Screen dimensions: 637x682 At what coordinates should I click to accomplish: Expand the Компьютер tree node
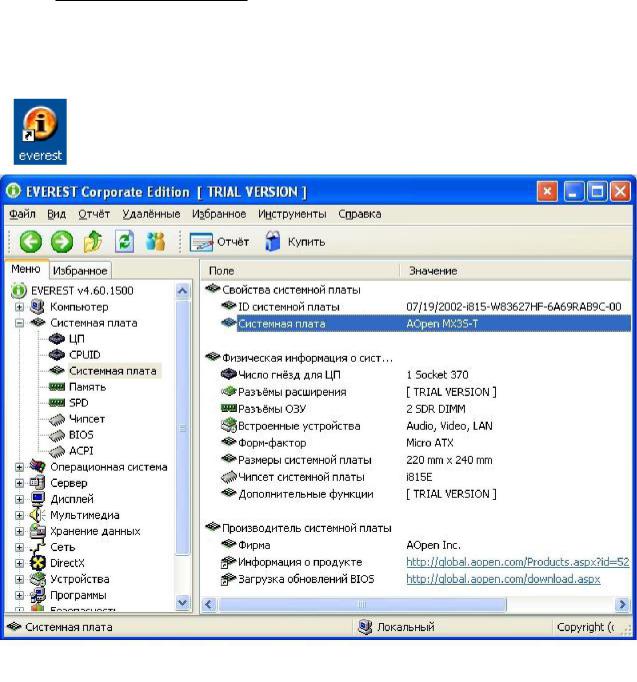click(x=19, y=307)
